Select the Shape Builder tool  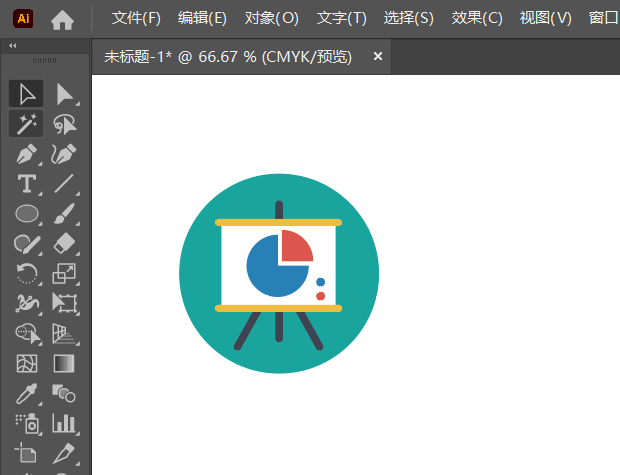pos(26,333)
